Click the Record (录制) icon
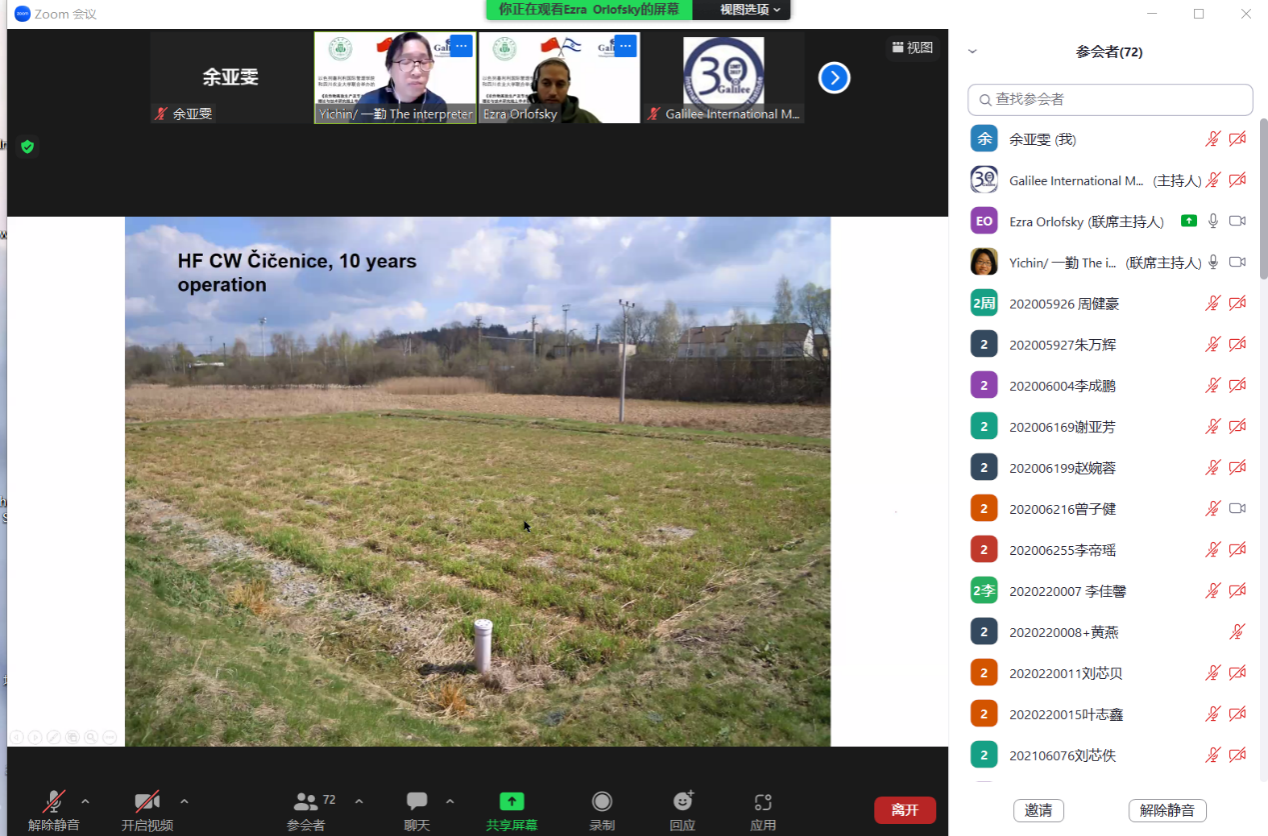The height and width of the screenshot is (836, 1268). tap(602, 801)
